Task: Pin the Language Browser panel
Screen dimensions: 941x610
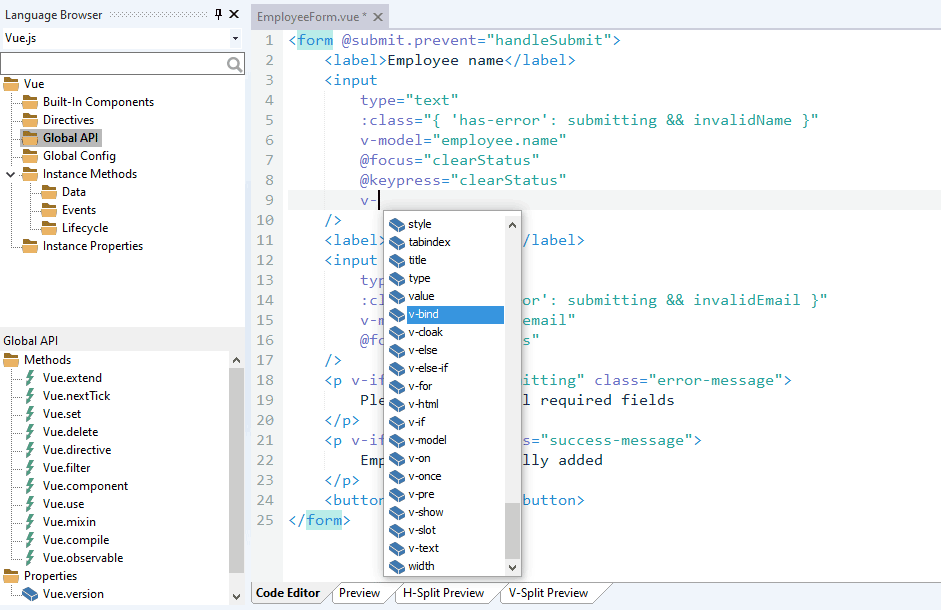Action: tap(219, 14)
